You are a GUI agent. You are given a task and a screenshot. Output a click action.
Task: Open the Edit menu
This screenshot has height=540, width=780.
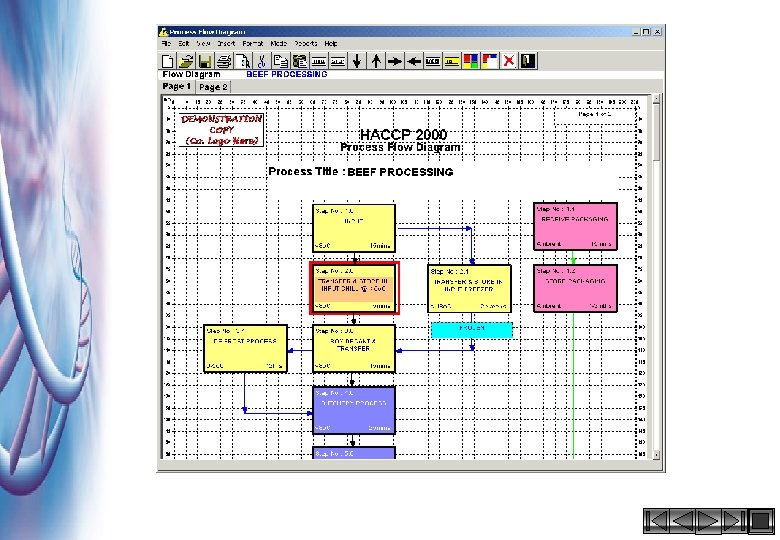tap(184, 43)
